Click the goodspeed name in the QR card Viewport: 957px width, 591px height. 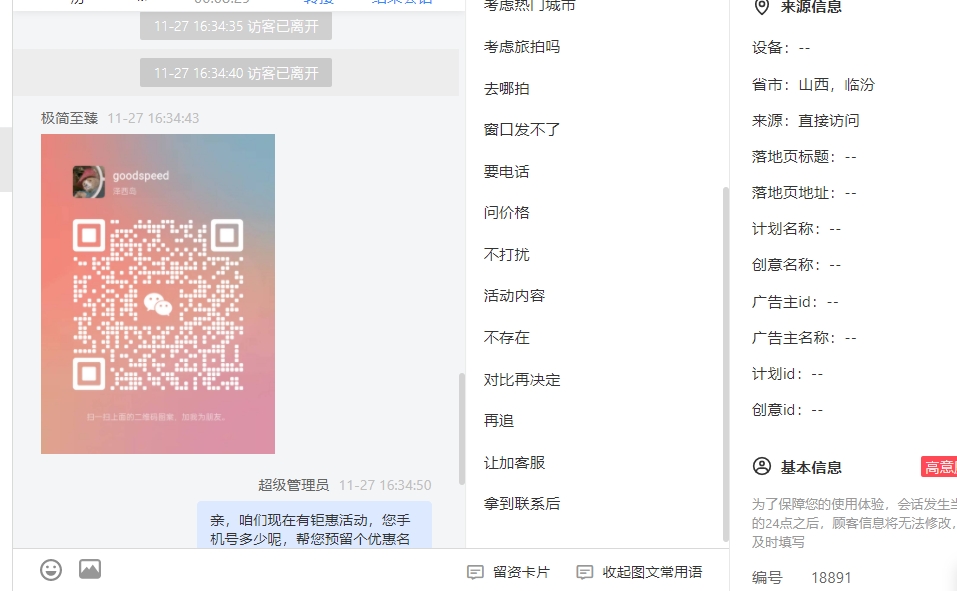tap(140, 176)
